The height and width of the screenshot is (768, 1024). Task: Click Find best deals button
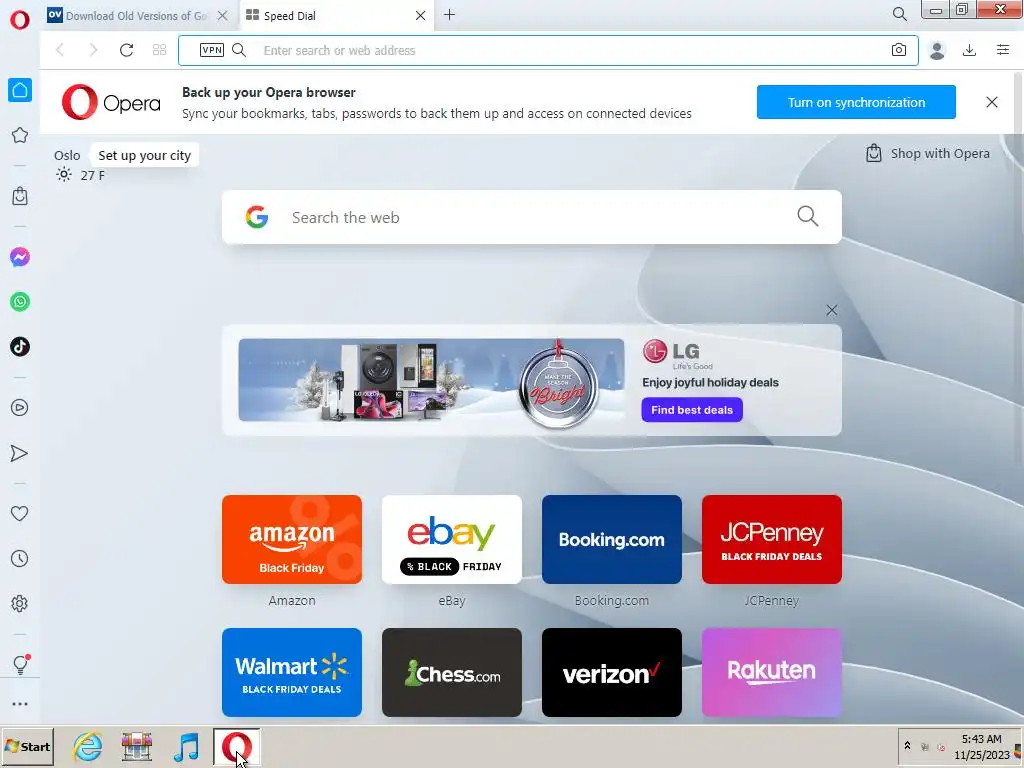coord(692,409)
